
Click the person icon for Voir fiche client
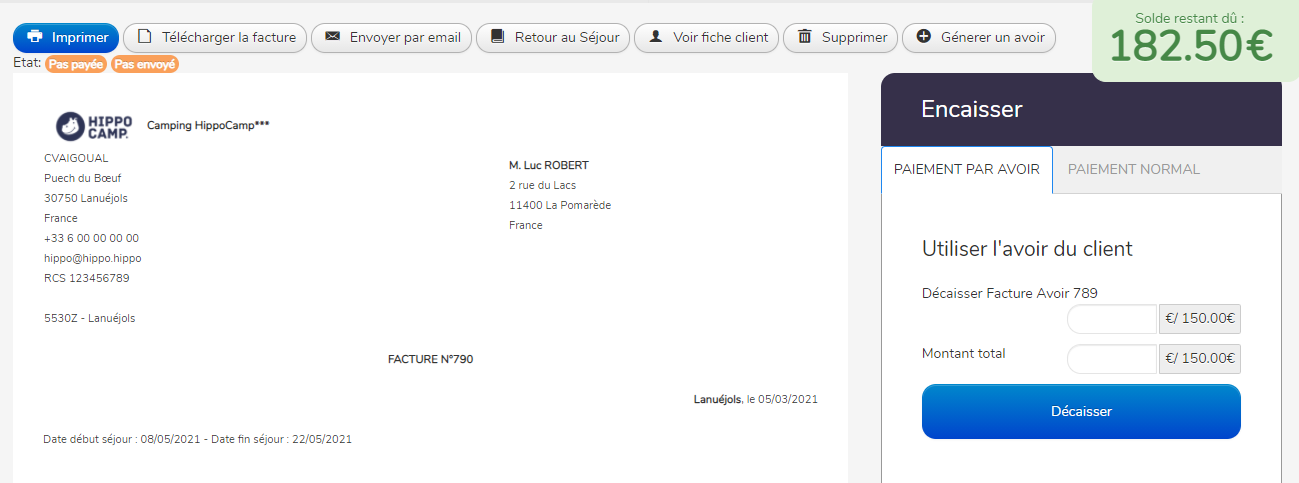tap(656, 38)
